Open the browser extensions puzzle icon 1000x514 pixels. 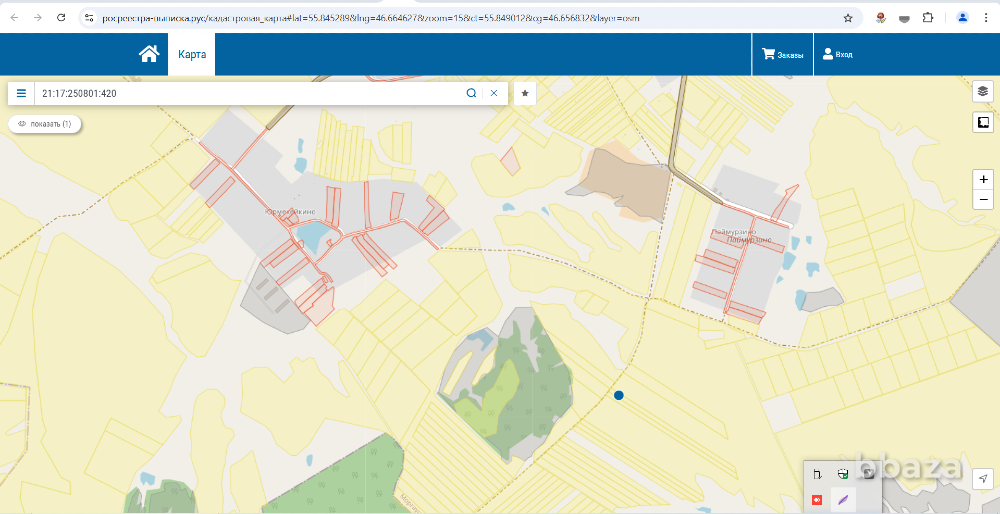928,18
